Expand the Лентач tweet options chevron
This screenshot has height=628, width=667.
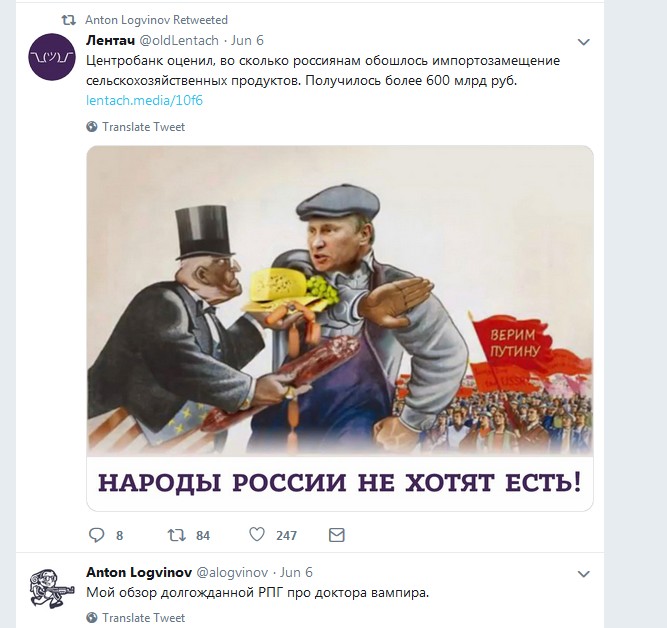point(583,42)
